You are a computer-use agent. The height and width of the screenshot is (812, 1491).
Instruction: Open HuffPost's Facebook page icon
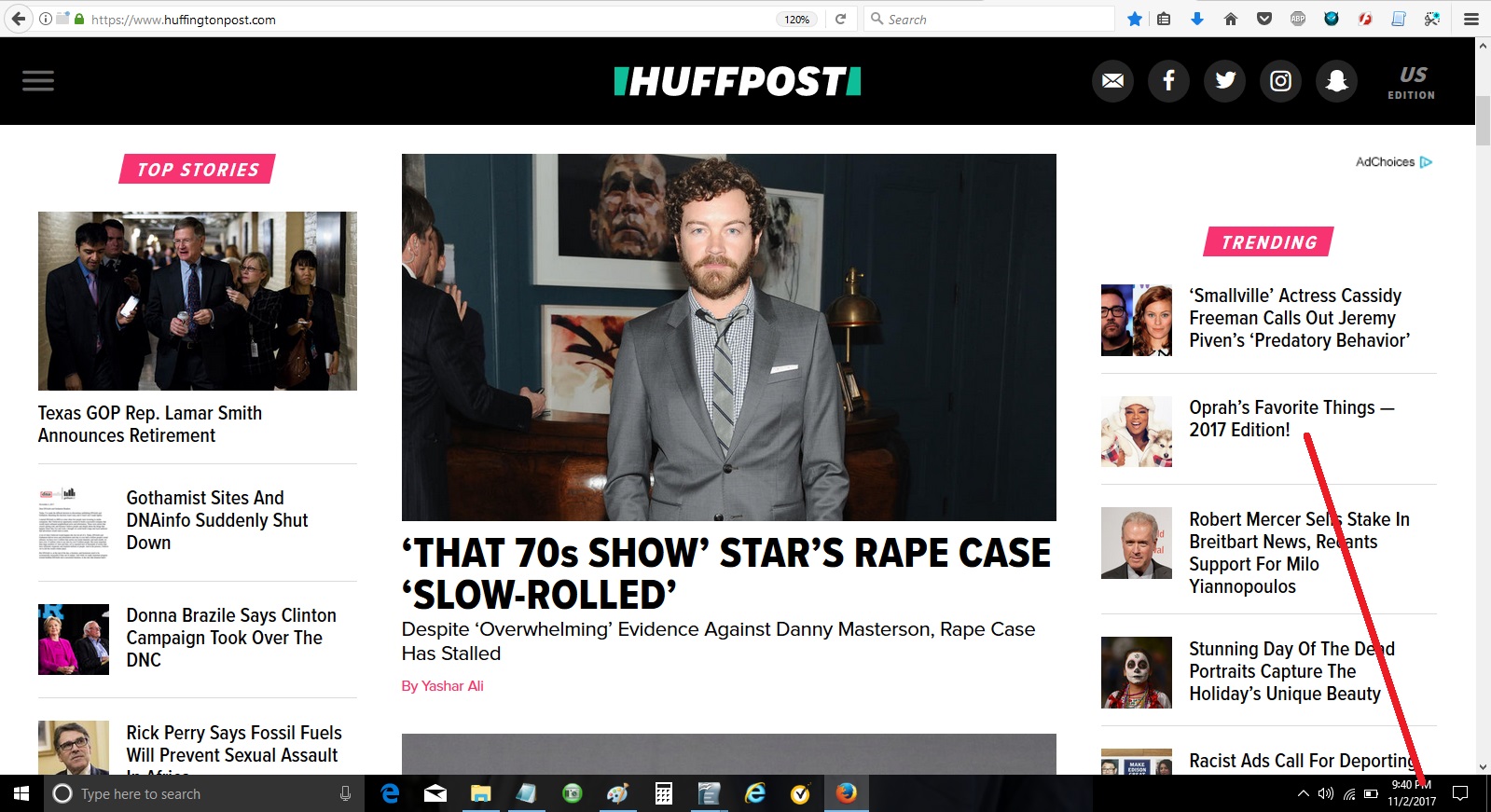pos(1168,81)
